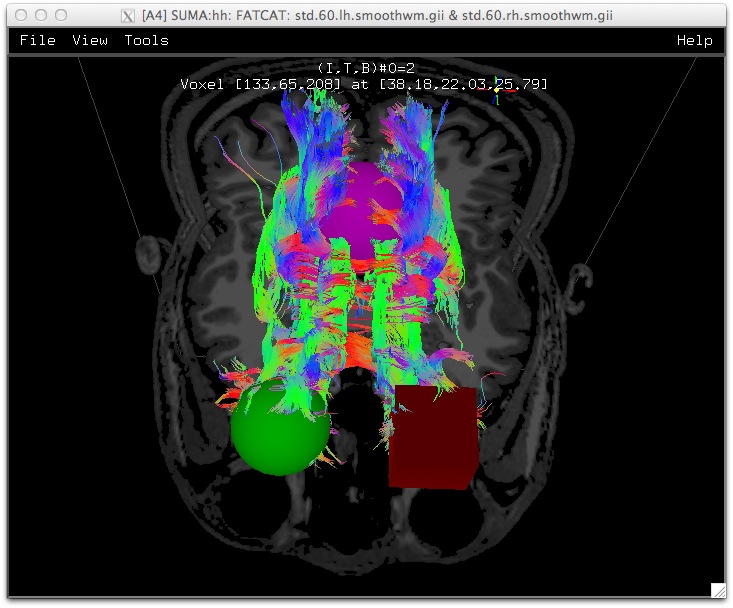Screen dimensions: 733x608
Task: Open the Help menu
Action: 694,40
